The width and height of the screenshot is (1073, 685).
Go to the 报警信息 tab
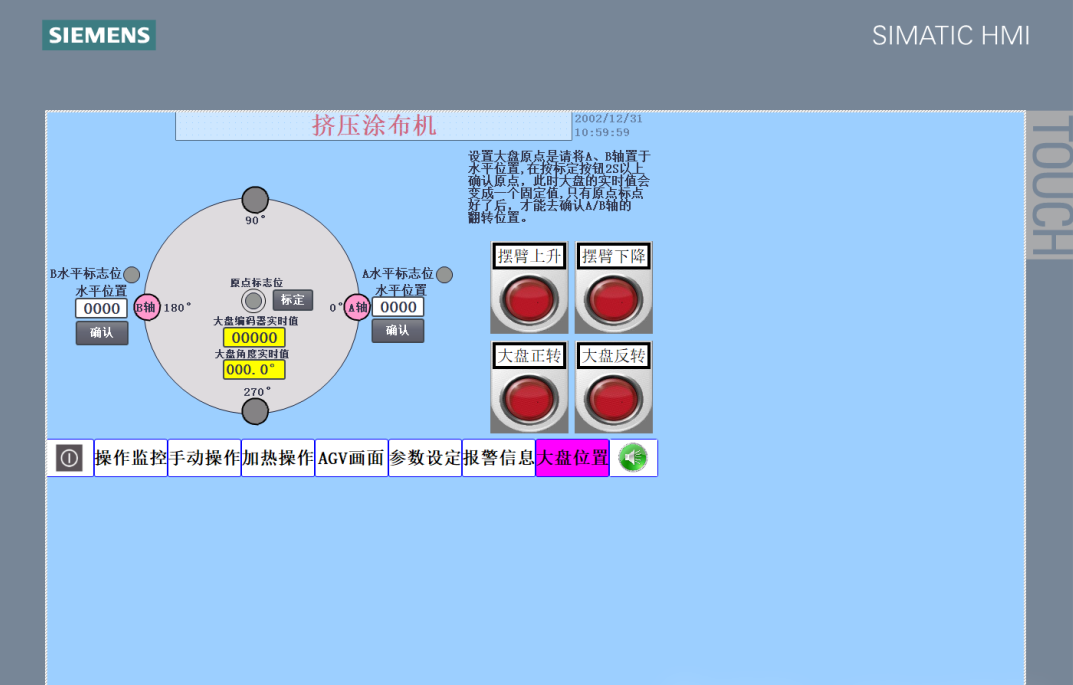[499, 458]
